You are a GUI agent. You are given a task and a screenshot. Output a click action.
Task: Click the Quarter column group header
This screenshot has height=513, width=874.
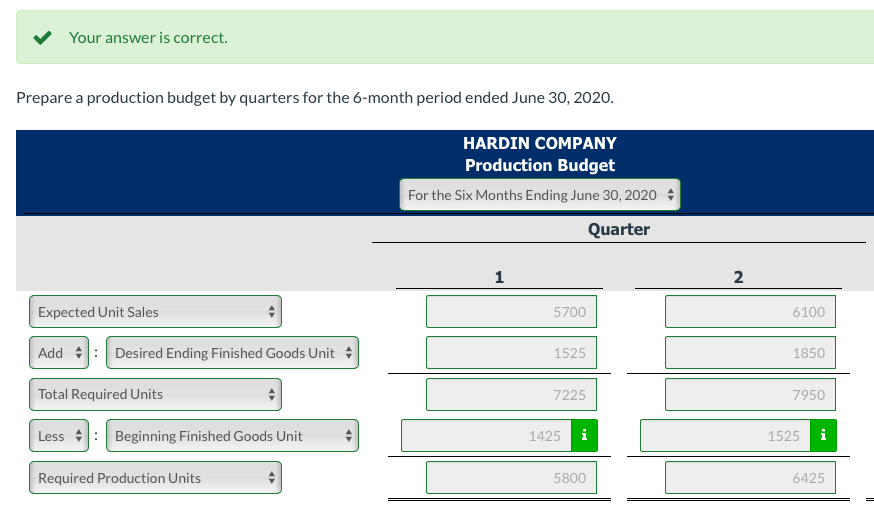point(619,229)
